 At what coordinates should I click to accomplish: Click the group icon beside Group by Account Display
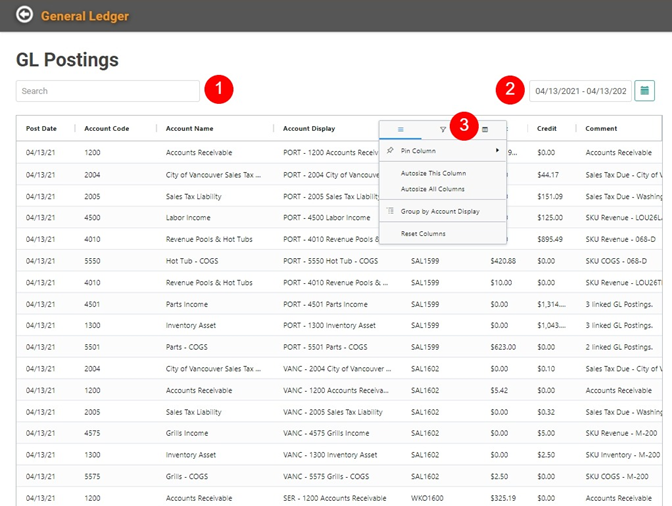pyautogui.click(x=390, y=212)
